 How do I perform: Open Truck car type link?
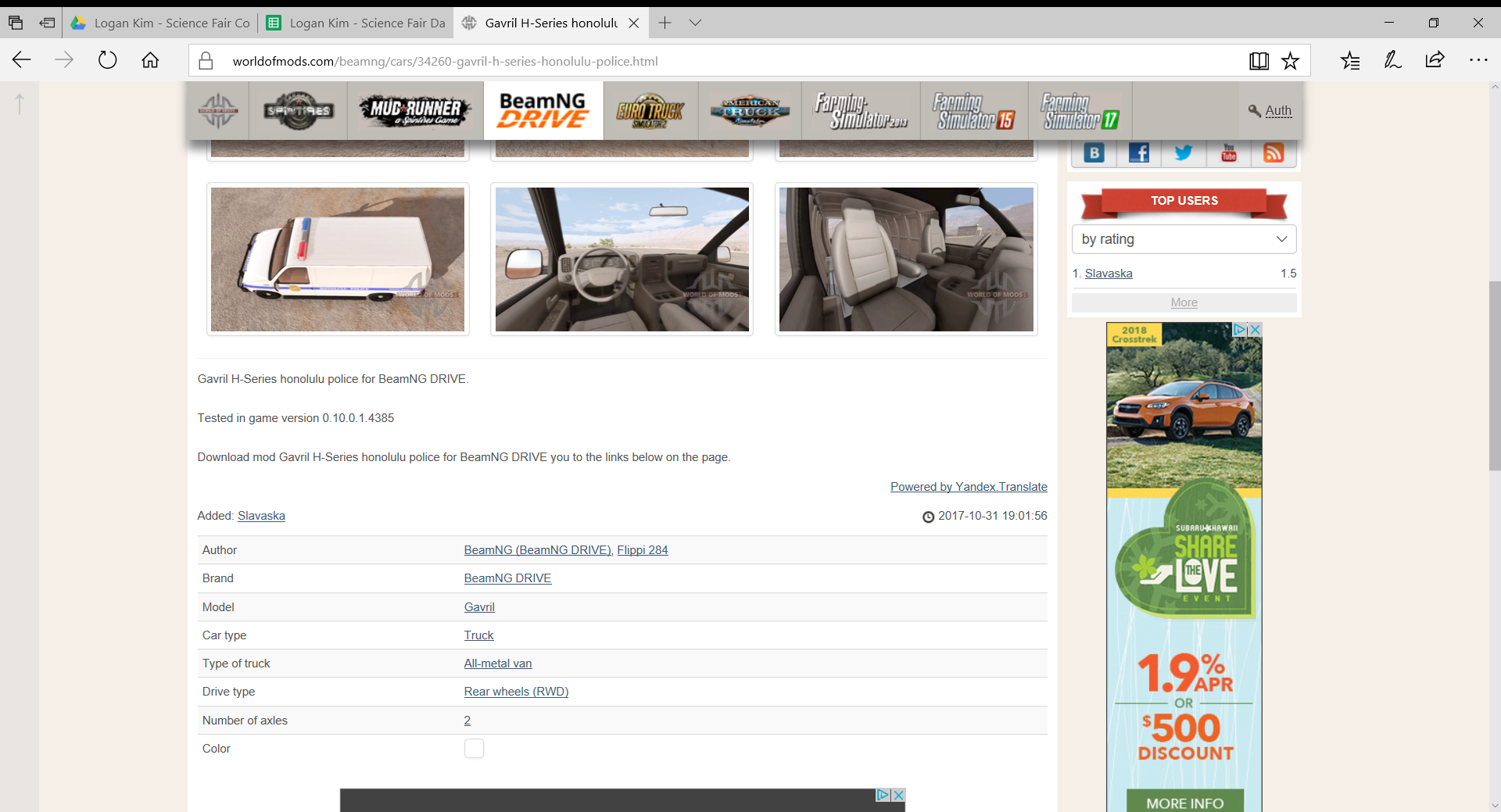(478, 635)
